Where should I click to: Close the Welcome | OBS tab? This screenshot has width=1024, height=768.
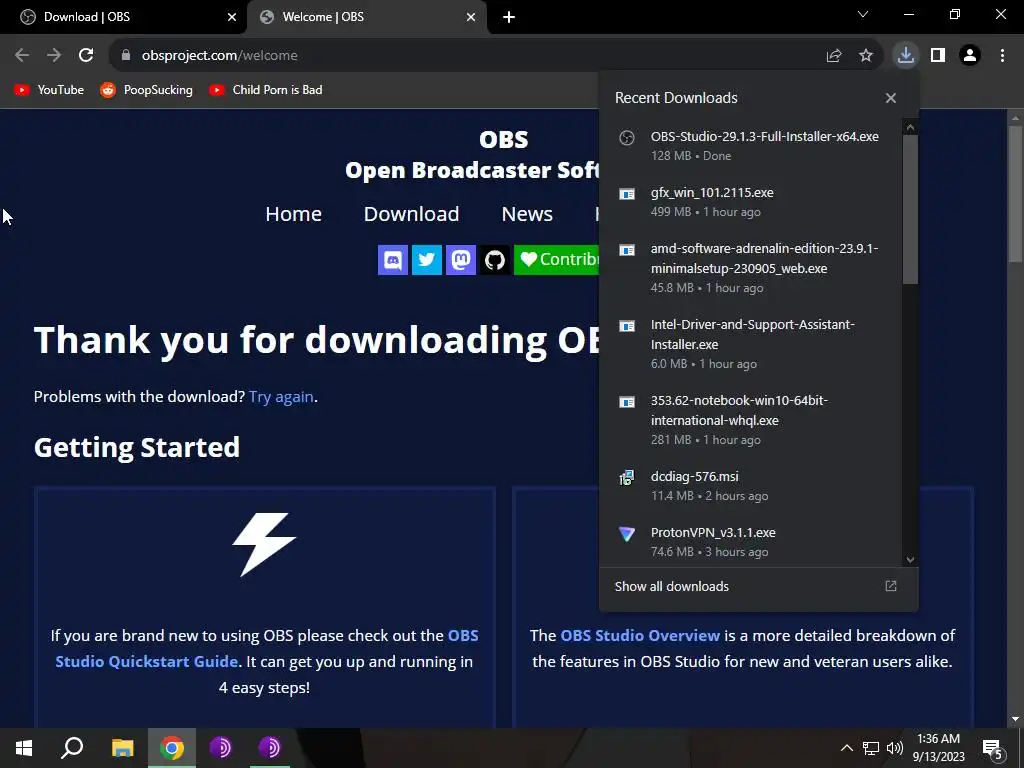(471, 18)
